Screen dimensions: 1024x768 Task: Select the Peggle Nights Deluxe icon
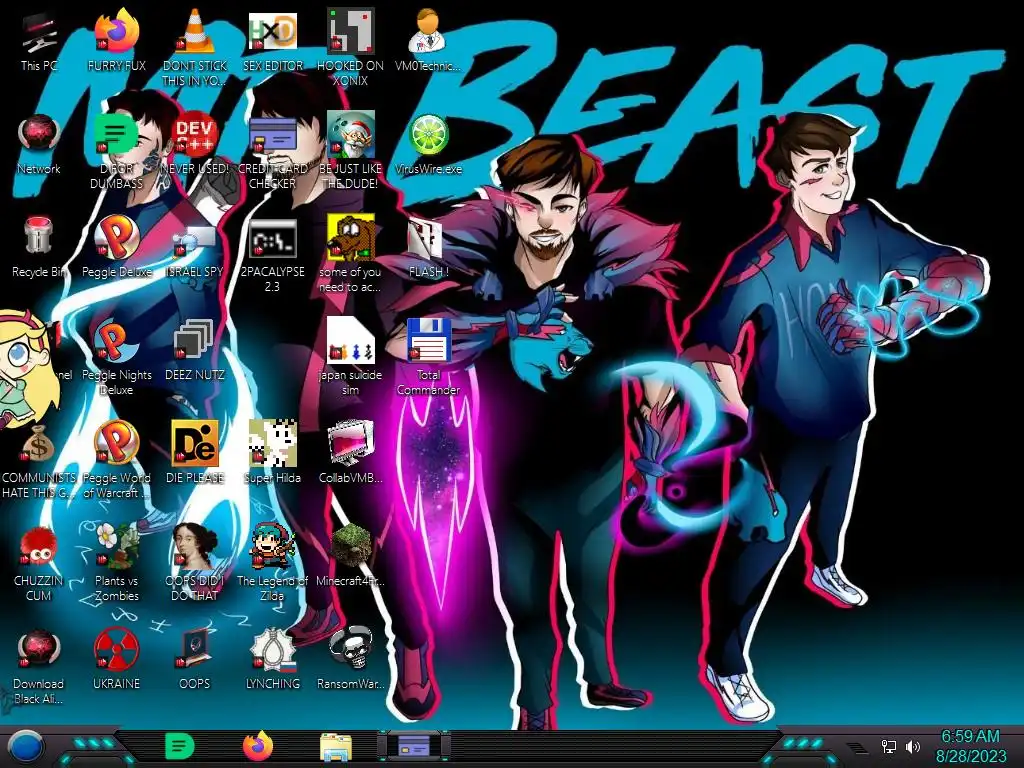pyautogui.click(x=116, y=340)
